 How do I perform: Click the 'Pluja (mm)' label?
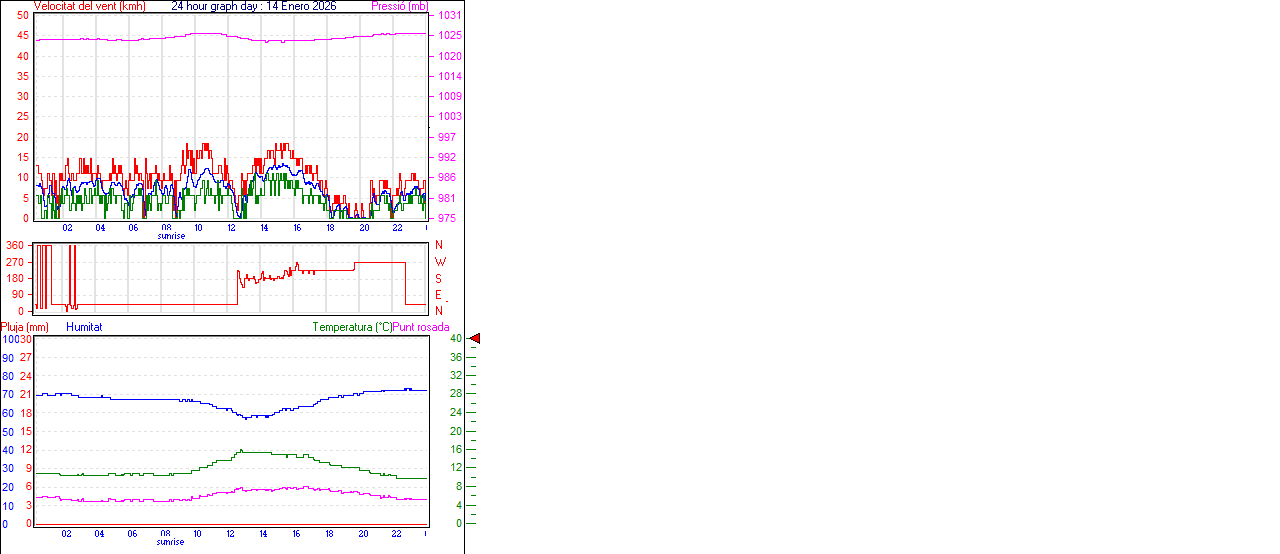pos(25,327)
